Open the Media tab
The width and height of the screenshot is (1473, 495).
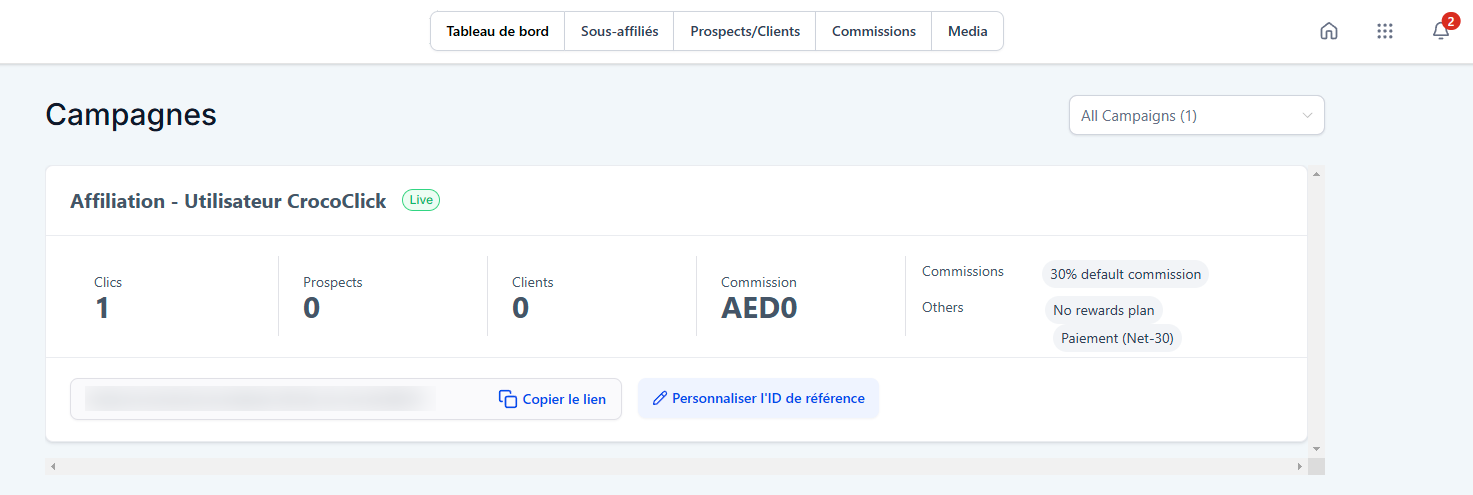tap(967, 31)
